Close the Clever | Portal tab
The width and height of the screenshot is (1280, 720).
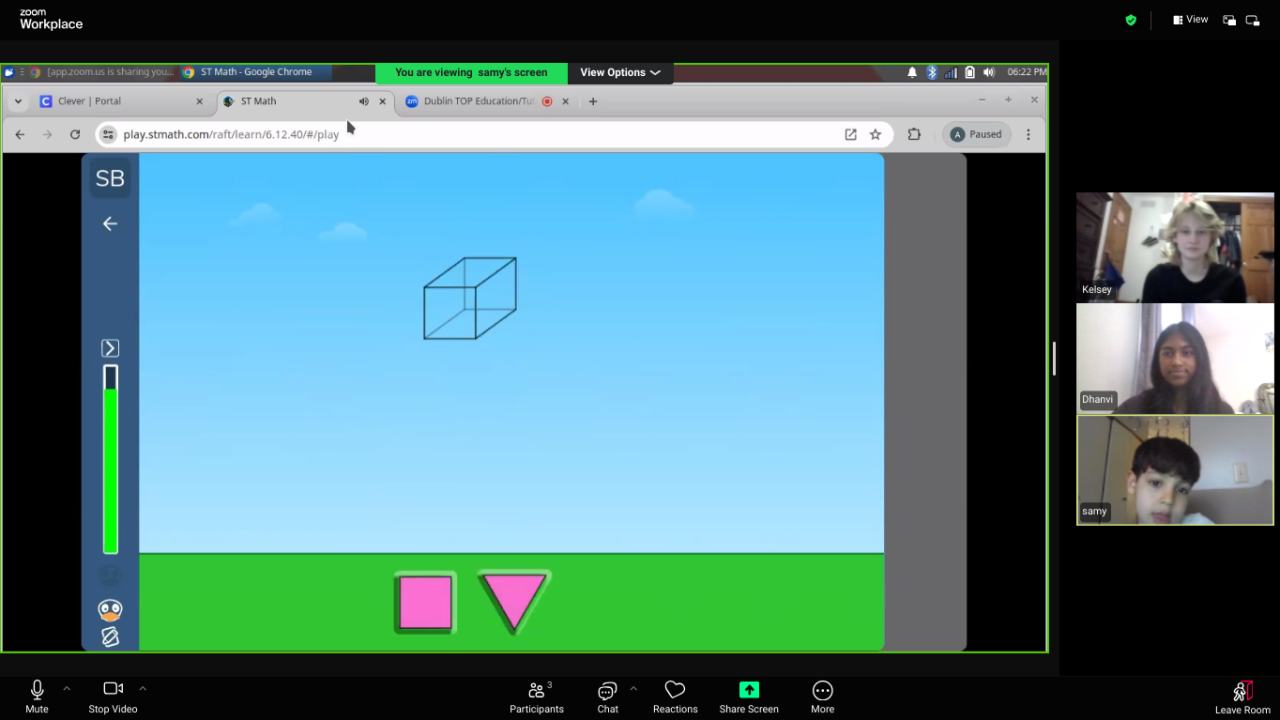[x=199, y=101]
